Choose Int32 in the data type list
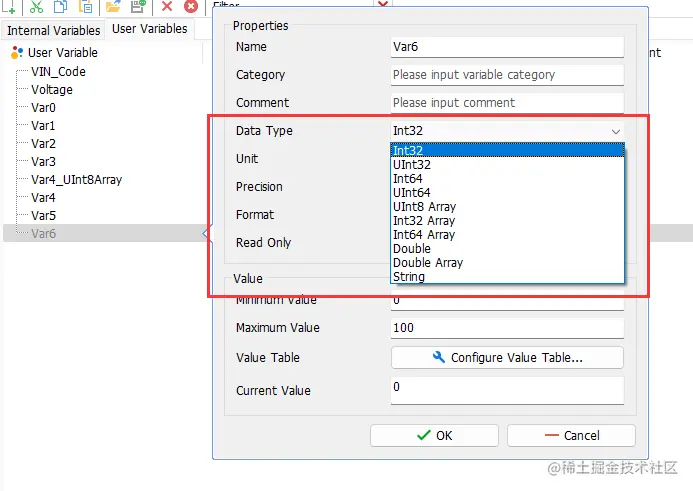This screenshot has height=491, width=693. coord(507,150)
